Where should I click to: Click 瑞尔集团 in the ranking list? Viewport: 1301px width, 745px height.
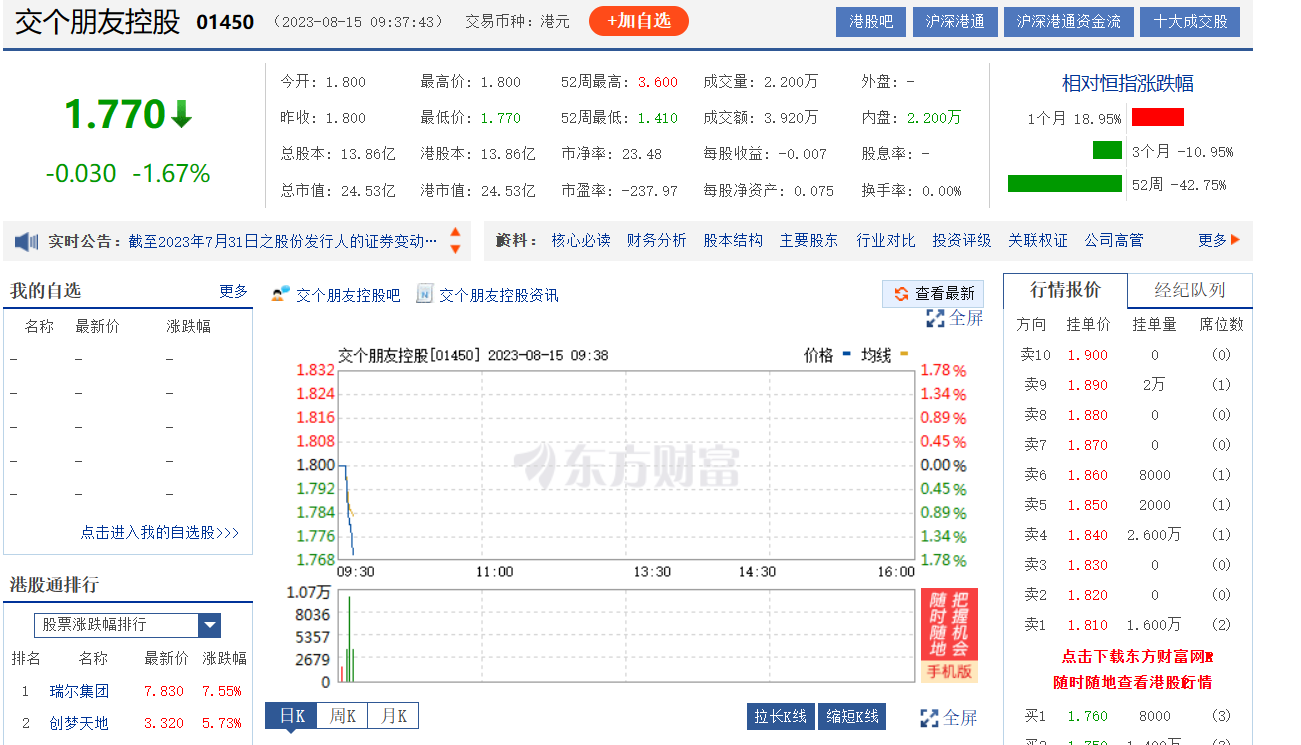(79, 691)
